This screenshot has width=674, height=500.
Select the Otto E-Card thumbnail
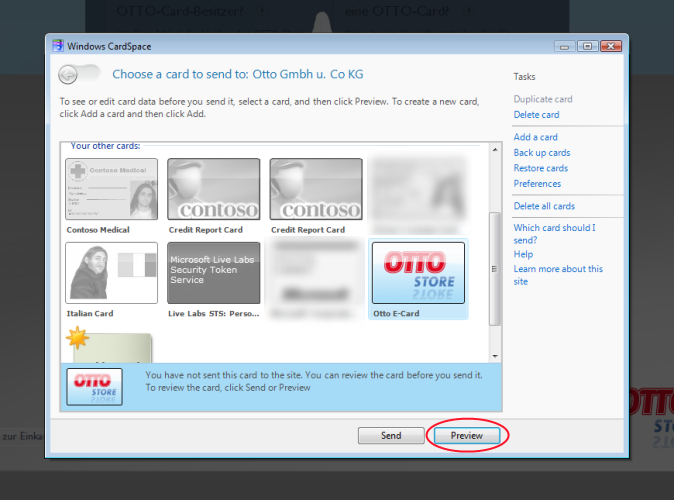point(418,273)
